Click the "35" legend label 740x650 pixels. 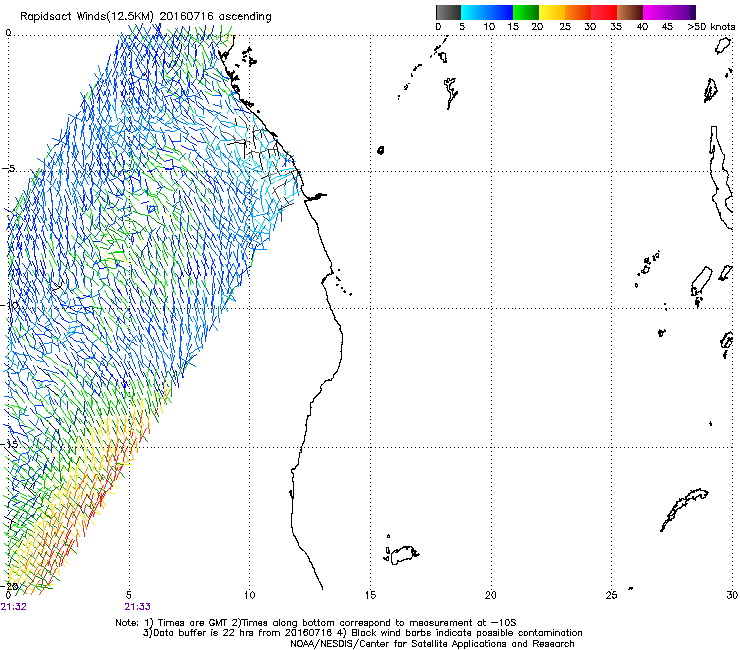(616, 27)
